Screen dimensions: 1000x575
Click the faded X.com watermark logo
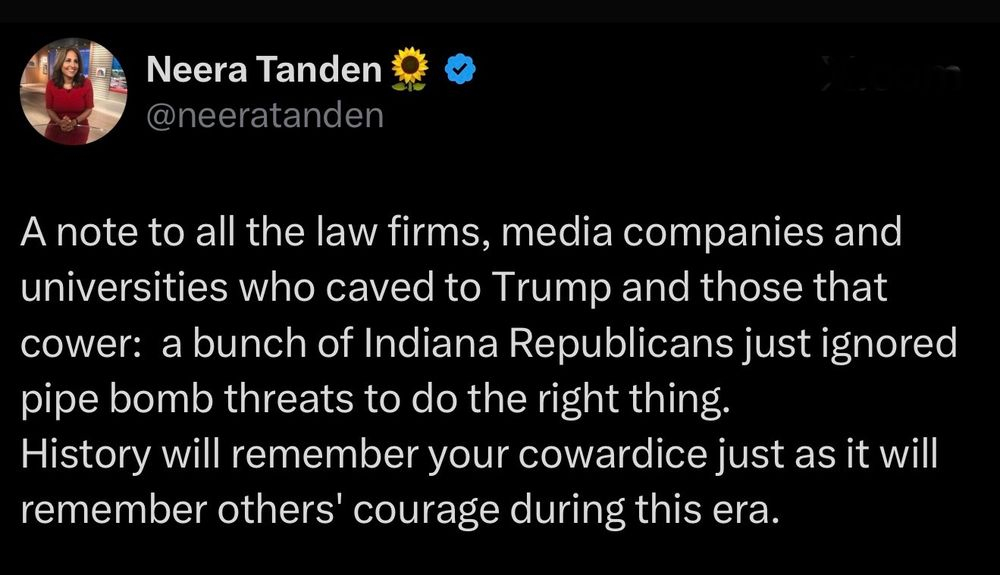click(888, 77)
